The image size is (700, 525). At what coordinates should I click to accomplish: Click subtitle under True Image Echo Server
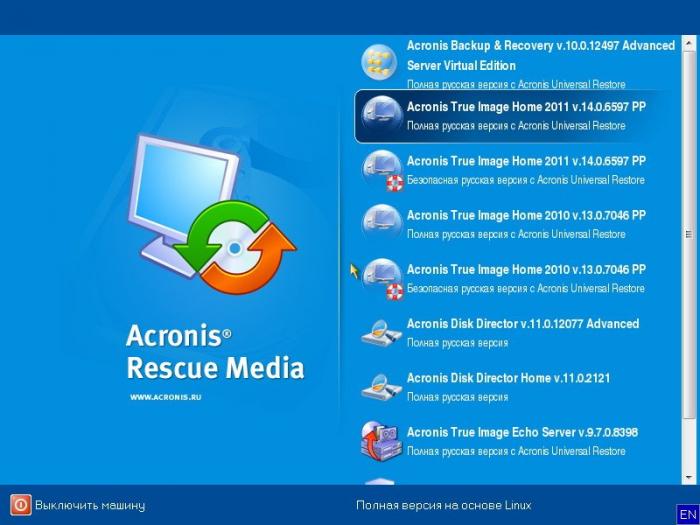click(516, 451)
